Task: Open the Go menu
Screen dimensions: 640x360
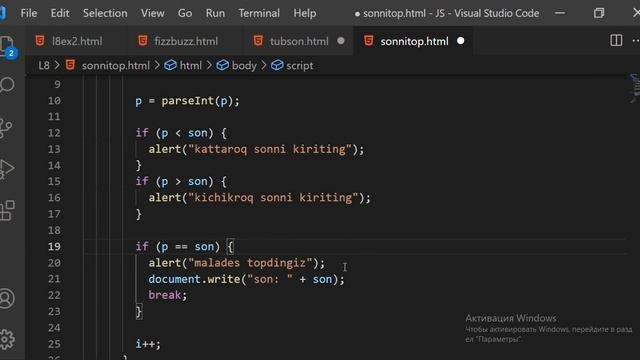Action: click(x=184, y=13)
